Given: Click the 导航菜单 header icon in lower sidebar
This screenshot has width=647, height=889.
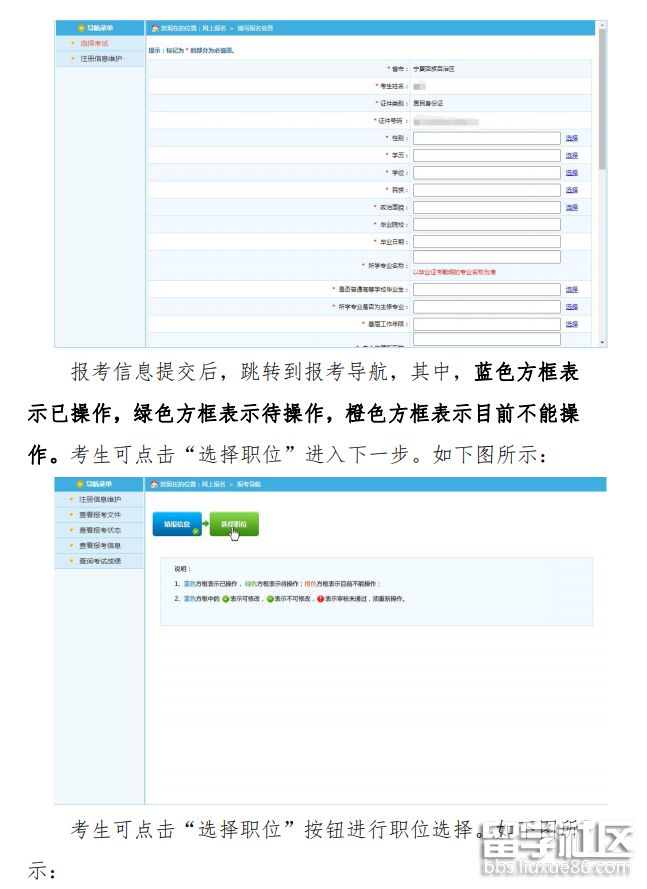Looking at the screenshot, I should 80,484.
